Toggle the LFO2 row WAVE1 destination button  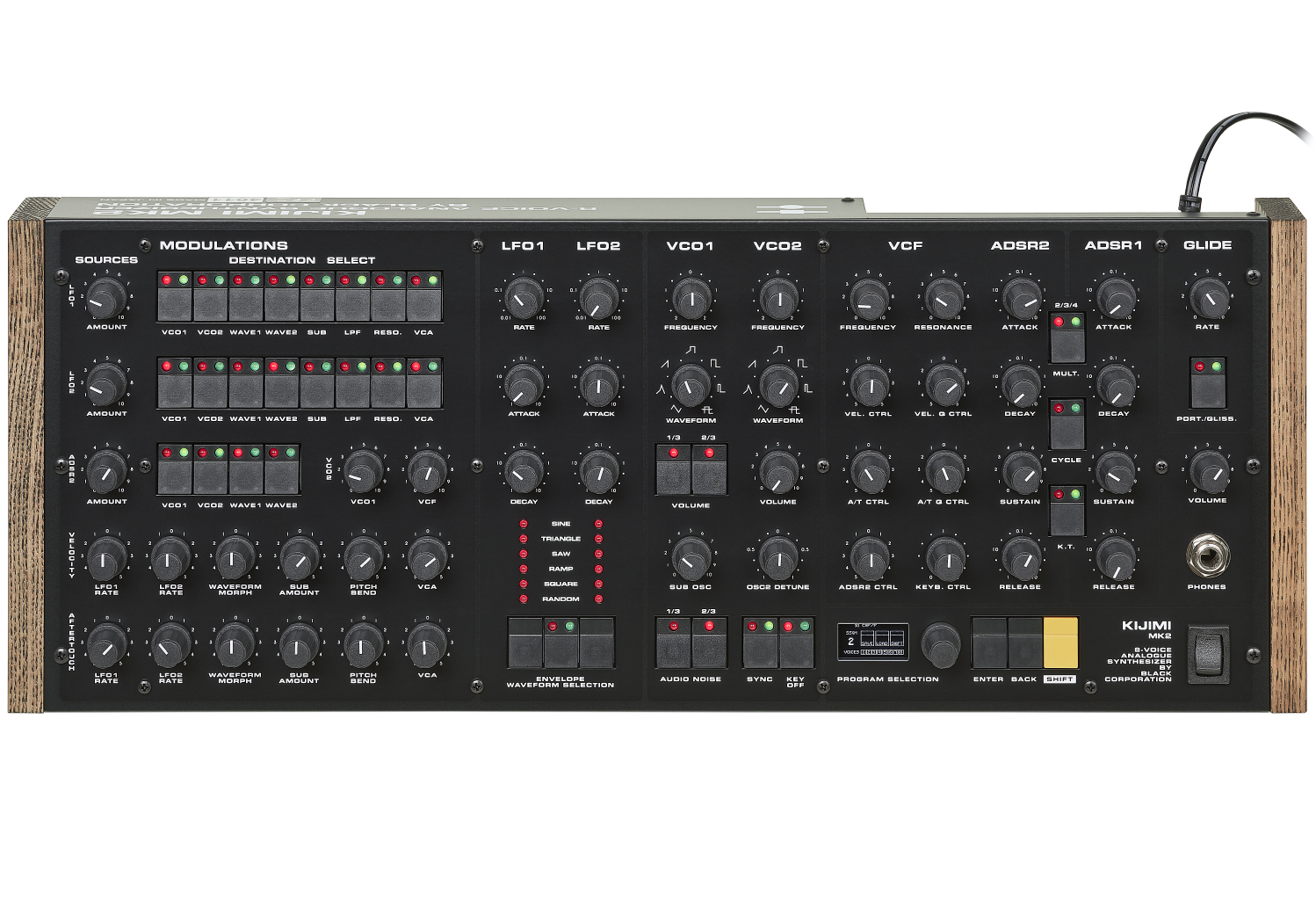[x=245, y=391]
